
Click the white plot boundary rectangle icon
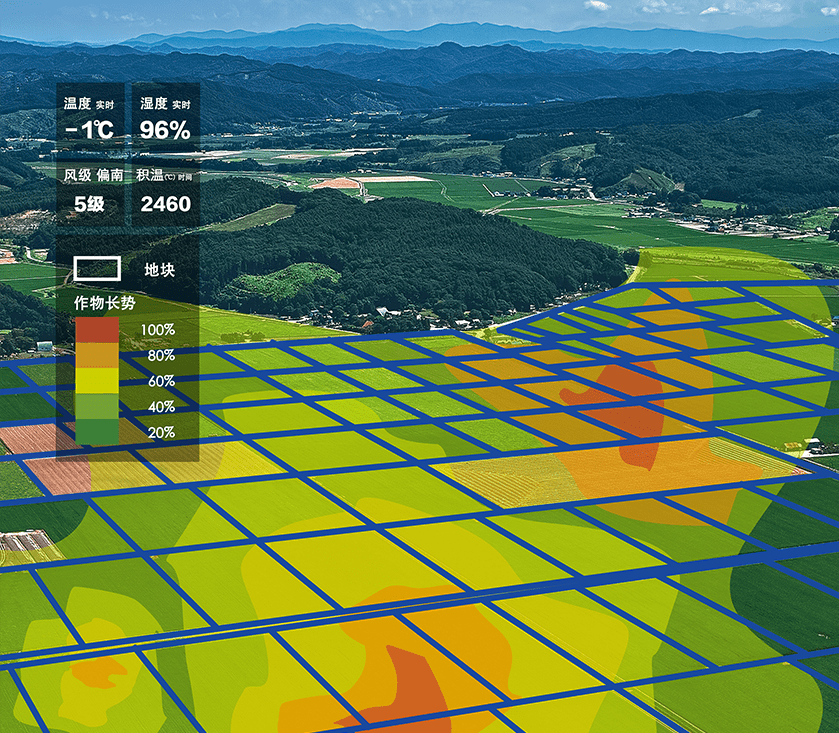point(97,268)
